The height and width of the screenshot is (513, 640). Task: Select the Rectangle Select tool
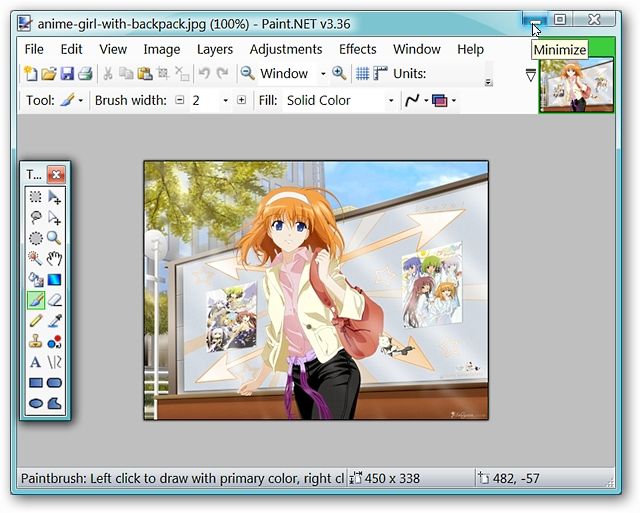point(36,197)
